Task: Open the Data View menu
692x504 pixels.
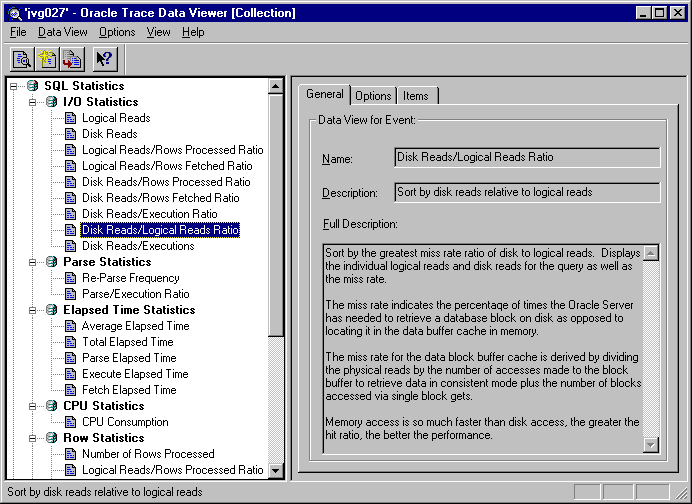Action: tap(63, 32)
